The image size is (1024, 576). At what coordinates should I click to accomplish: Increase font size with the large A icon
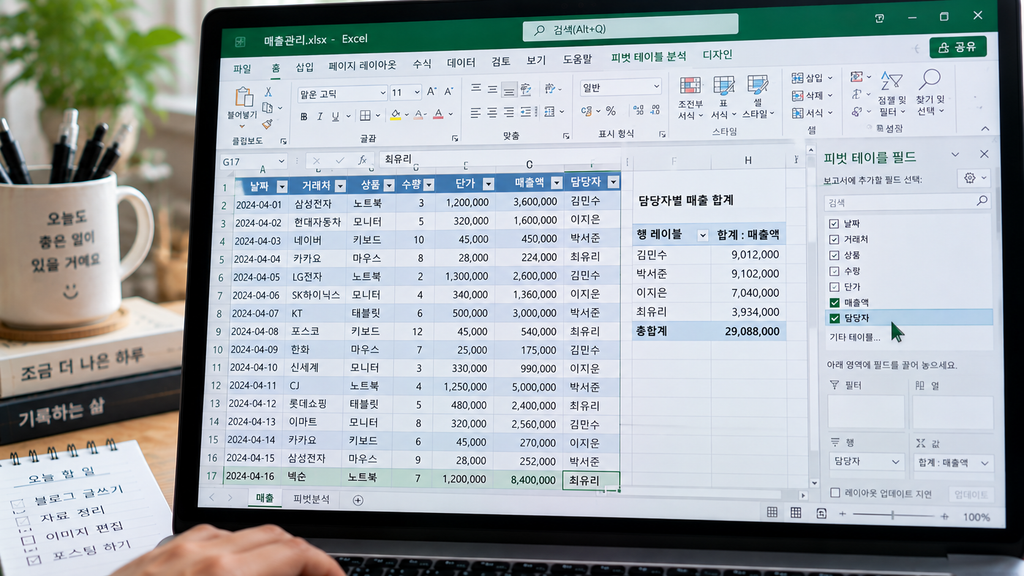432,91
